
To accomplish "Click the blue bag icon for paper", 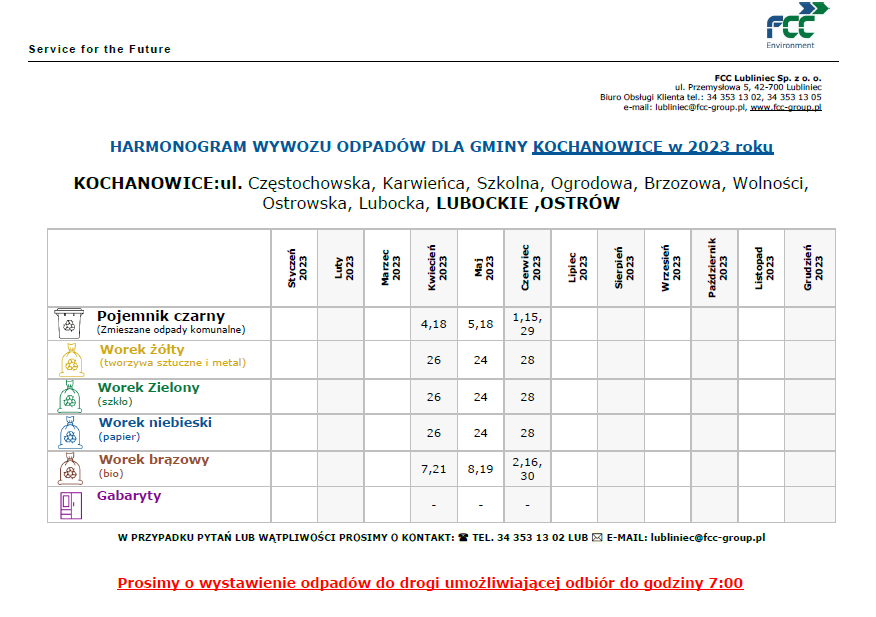I will tap(68, 432).
